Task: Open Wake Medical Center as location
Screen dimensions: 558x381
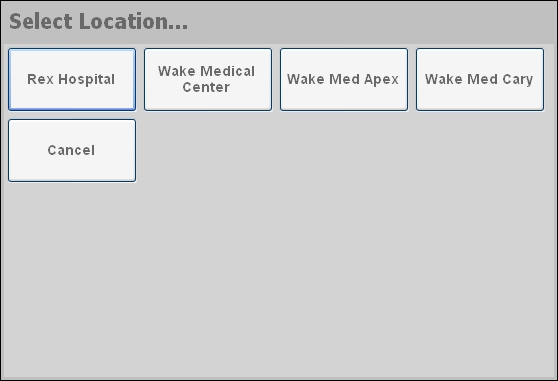Action: [208, 79]
